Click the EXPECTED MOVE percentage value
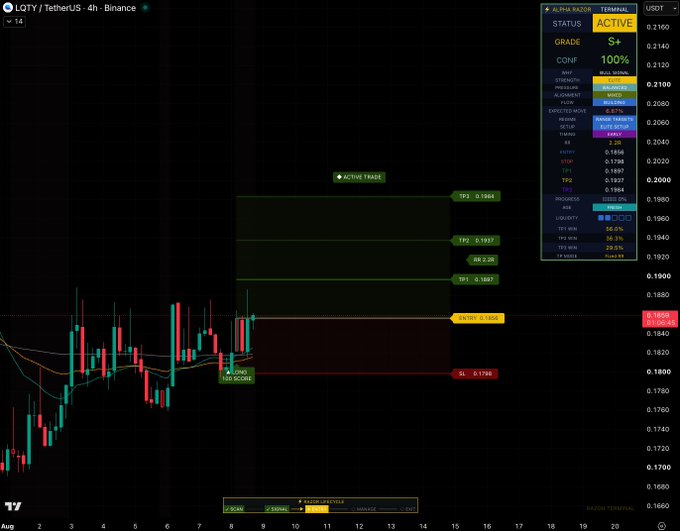 click(x=615, y=111)
